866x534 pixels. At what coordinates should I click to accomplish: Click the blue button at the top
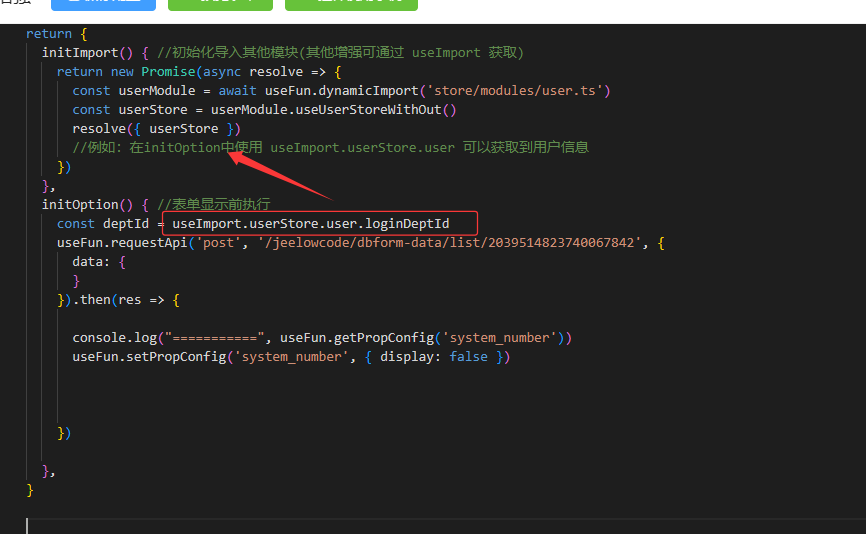coord(103,4)
